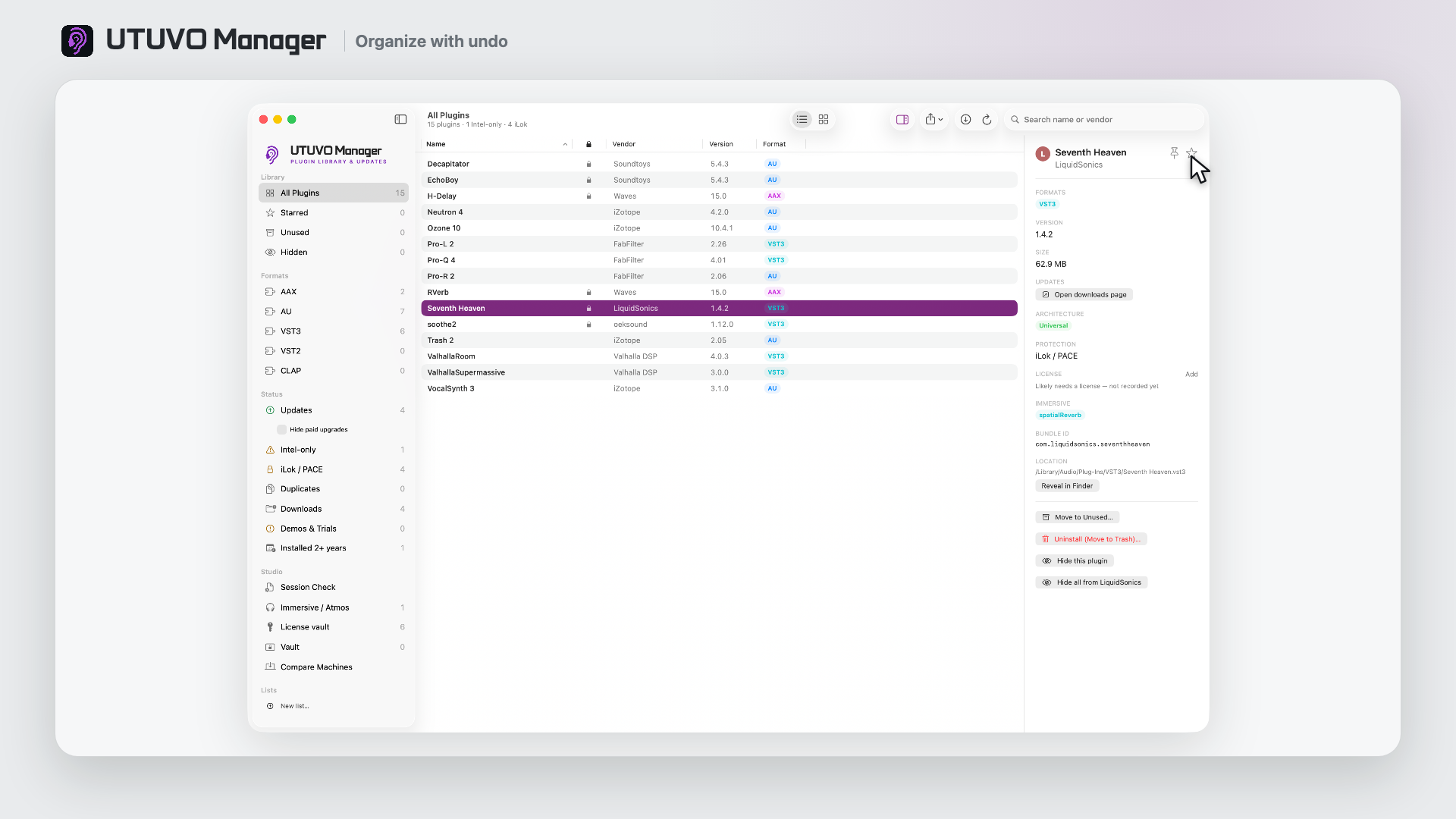Select the Pro-L 2 row
The width and height of the screenshot is (1456, 819).
[719, 244]
